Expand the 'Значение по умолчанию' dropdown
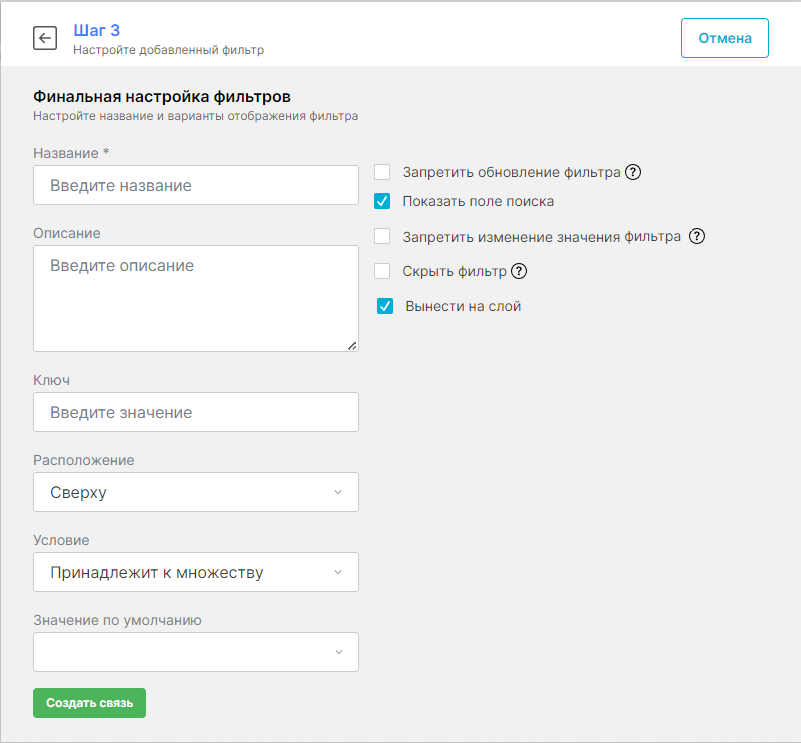Viewport: 801px width, 743px height. pos(195,652)
